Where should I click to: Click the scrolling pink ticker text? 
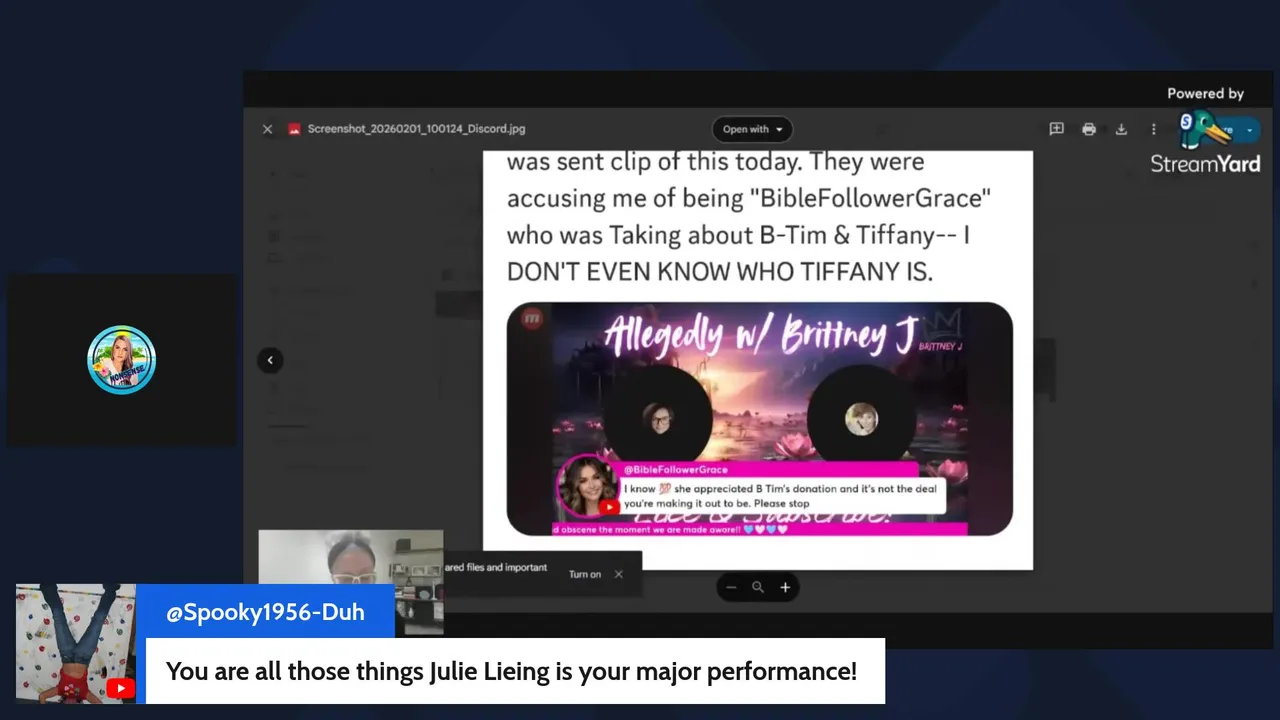[x=670, y=529]
